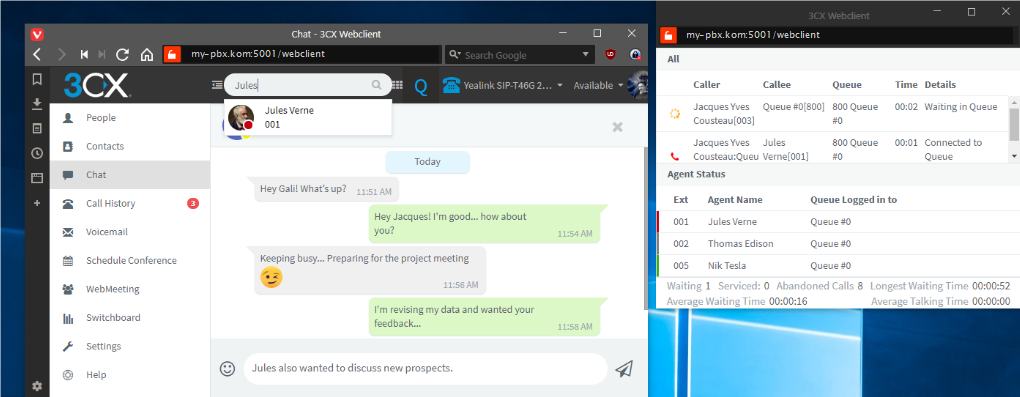
Task: Go to the browser home page
Action: [147, 55]
